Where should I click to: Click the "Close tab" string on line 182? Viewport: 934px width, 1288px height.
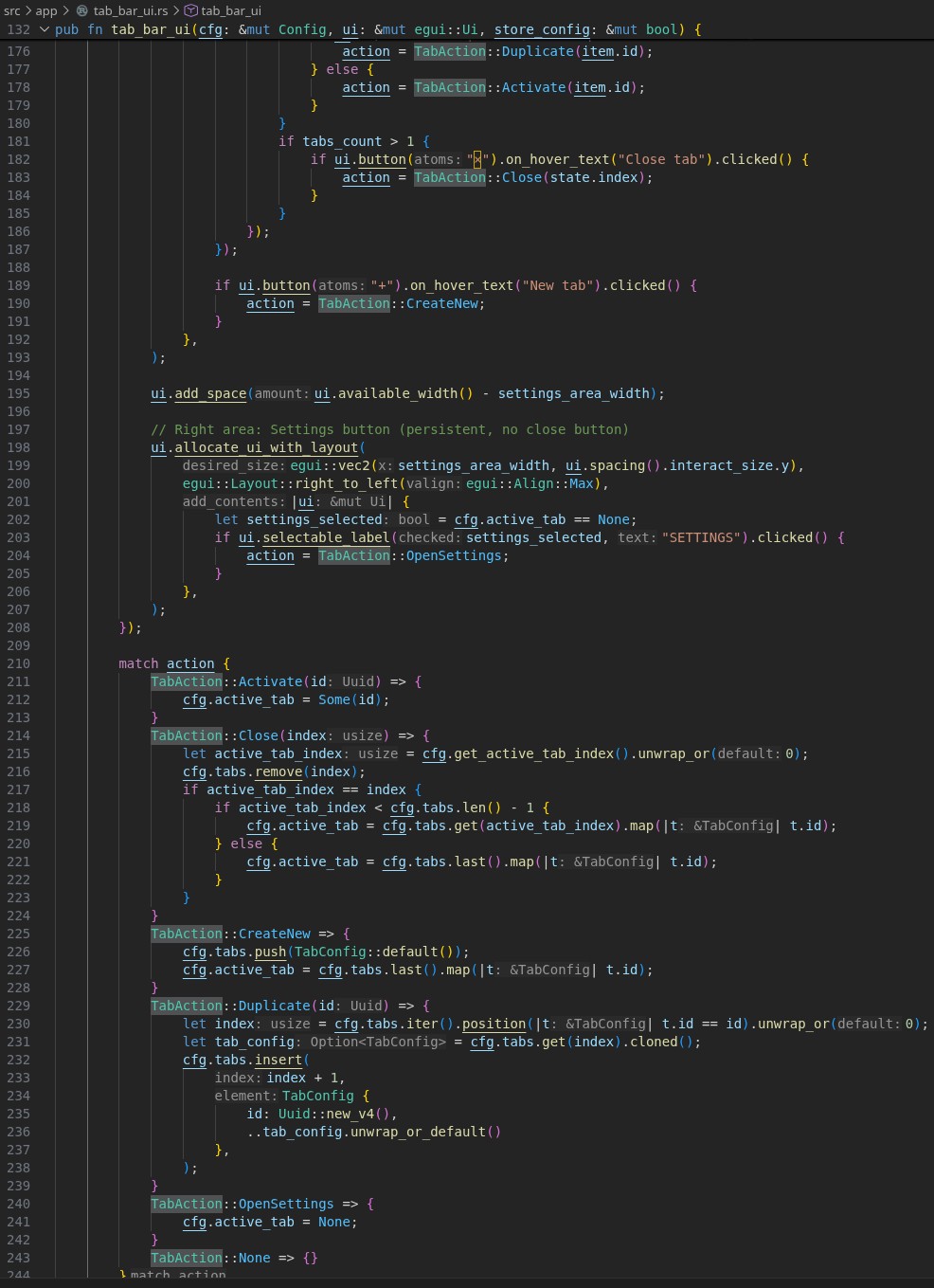(x=661, y=159)
